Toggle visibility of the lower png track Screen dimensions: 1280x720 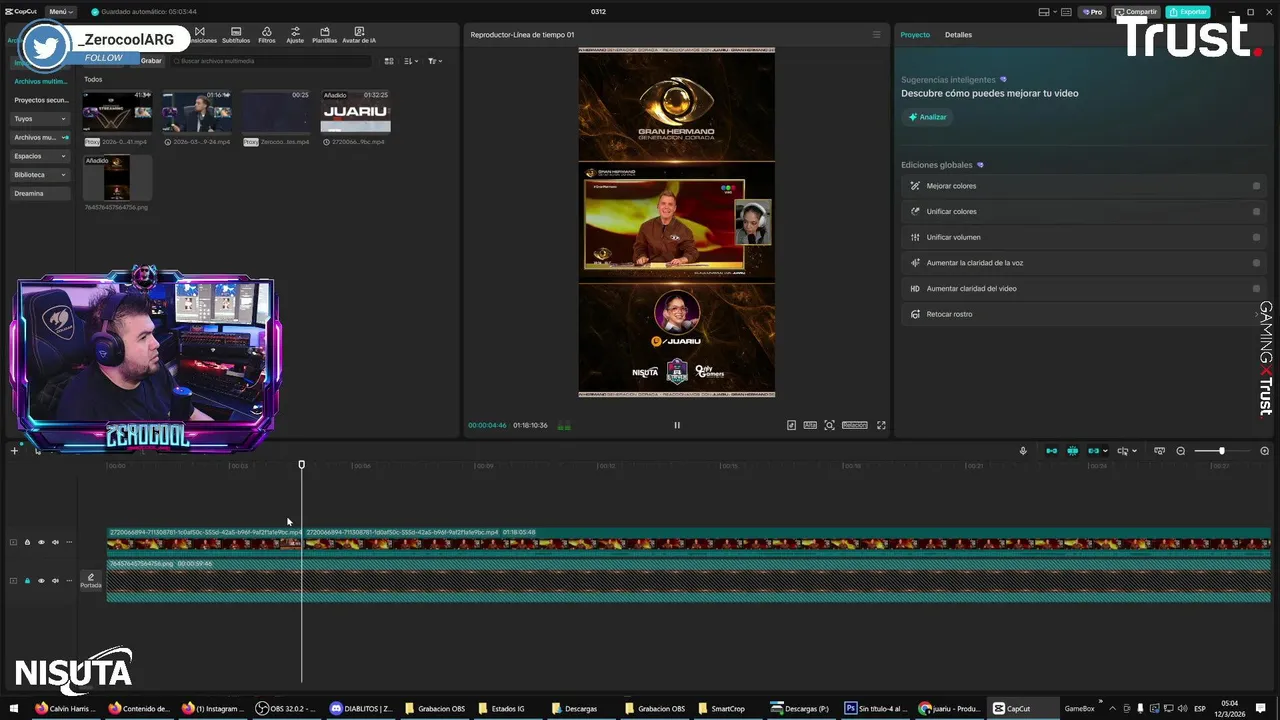coord(41,581)
